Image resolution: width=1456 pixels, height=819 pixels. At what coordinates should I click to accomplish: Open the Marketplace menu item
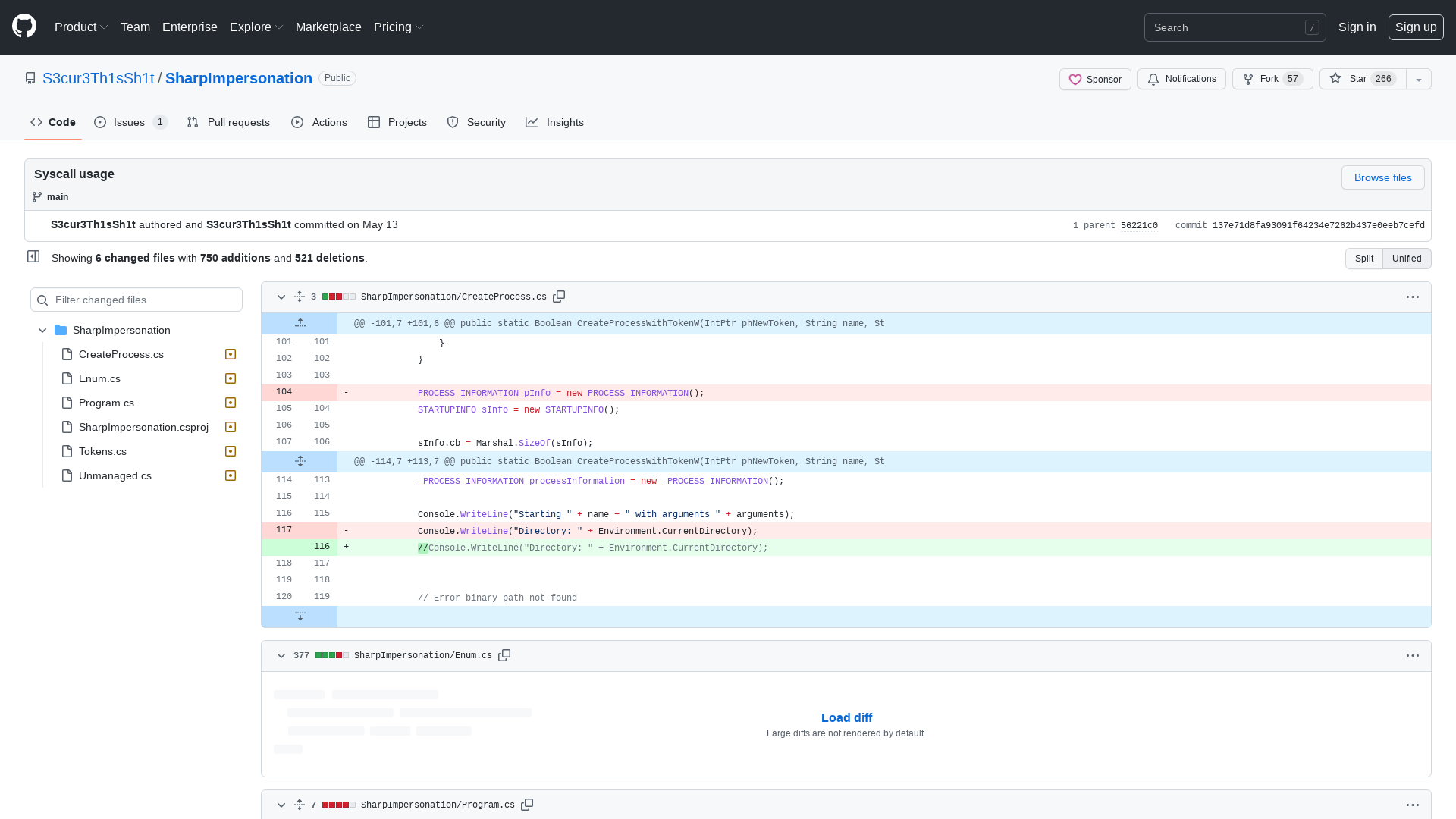(x=328, y=27)
